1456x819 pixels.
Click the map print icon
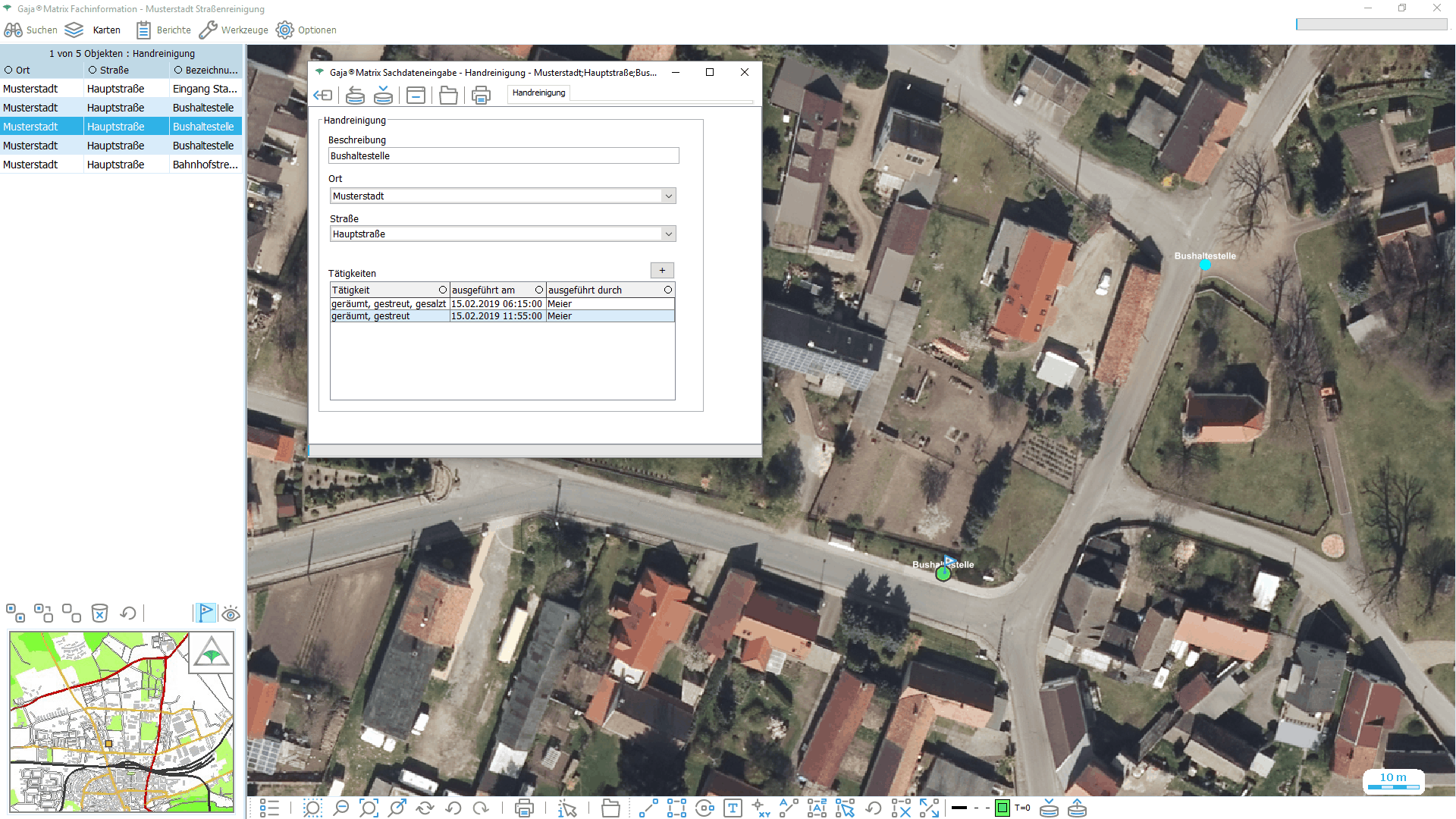[x=523, y=808]
